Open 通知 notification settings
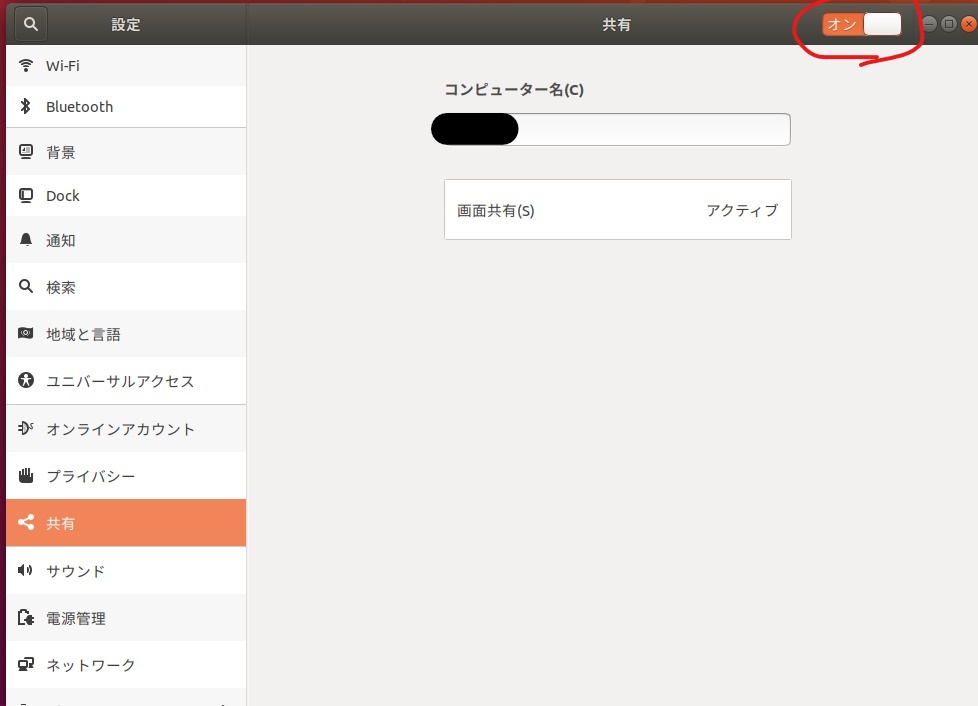This screenshot has height=706, width=978. click(126, 240)
